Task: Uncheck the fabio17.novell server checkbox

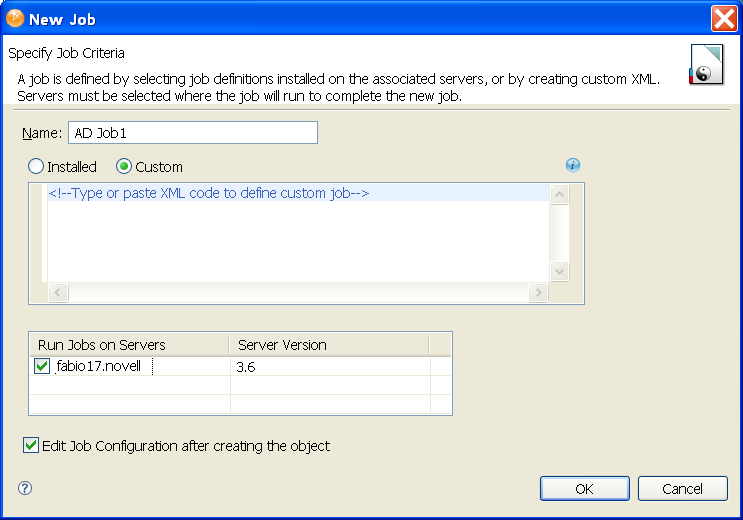Action: click(x=42, y=367)
